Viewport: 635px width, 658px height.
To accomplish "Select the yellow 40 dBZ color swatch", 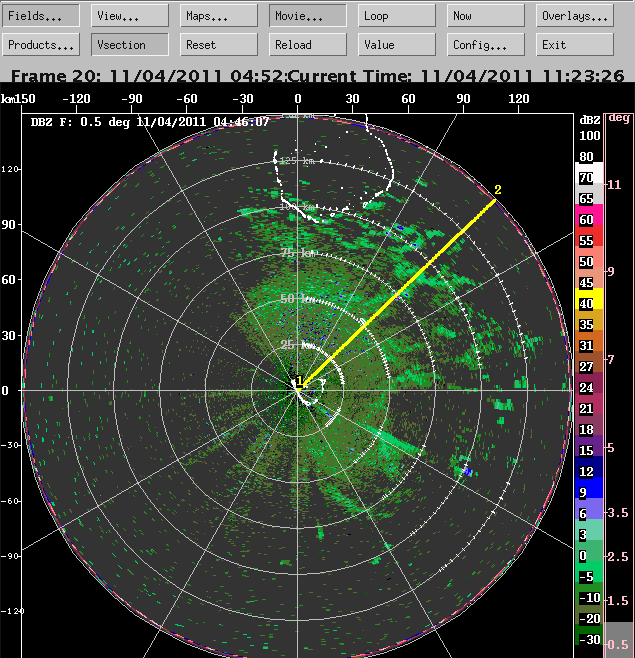I will click(x=589, y=299).
